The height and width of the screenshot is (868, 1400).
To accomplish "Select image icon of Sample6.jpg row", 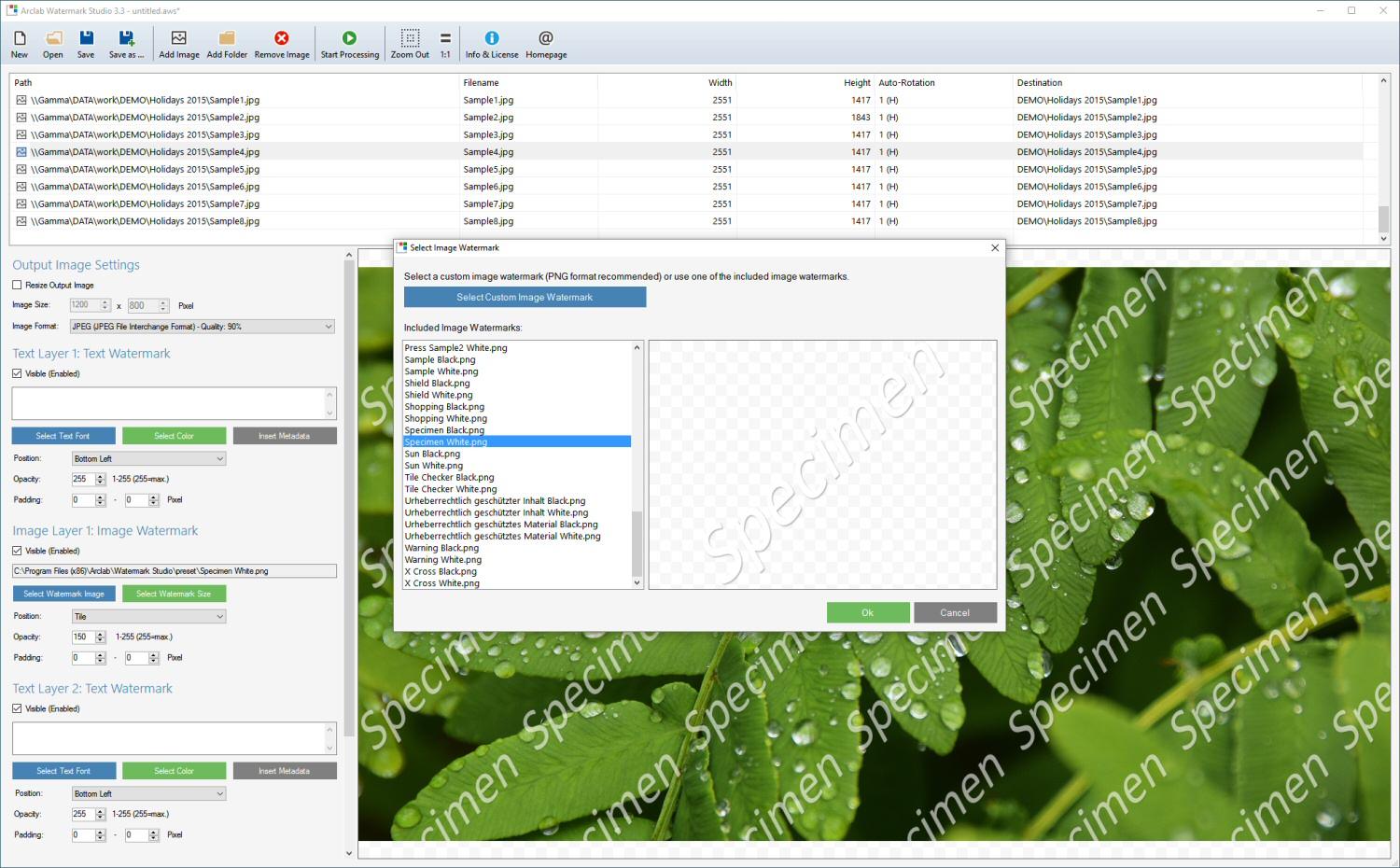I will coord(21,187).
